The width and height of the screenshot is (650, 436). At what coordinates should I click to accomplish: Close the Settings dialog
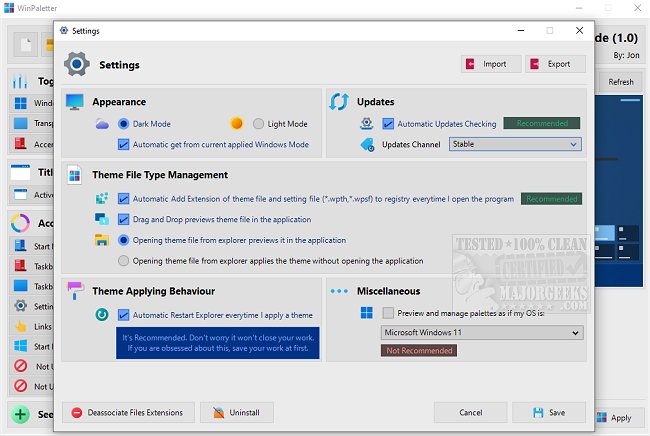click(x=579, y=30)
